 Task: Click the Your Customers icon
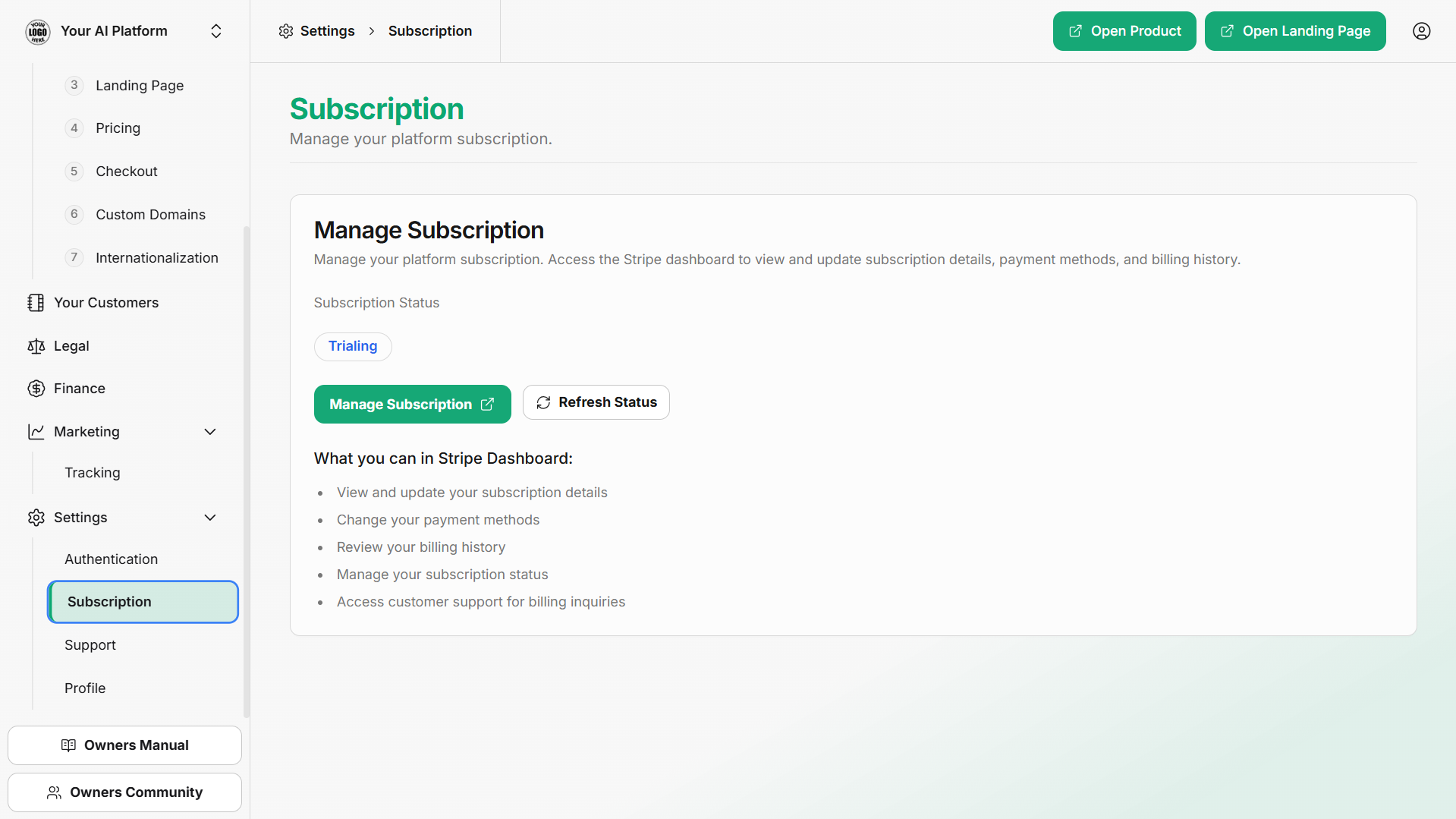[36, 303]
